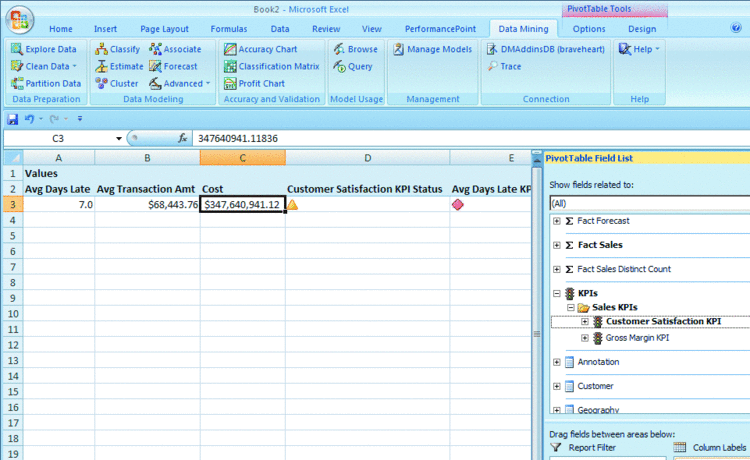750x460 pixels.
Task: Select the Avg Days Late value 7.0
Action: click(59, 205)
